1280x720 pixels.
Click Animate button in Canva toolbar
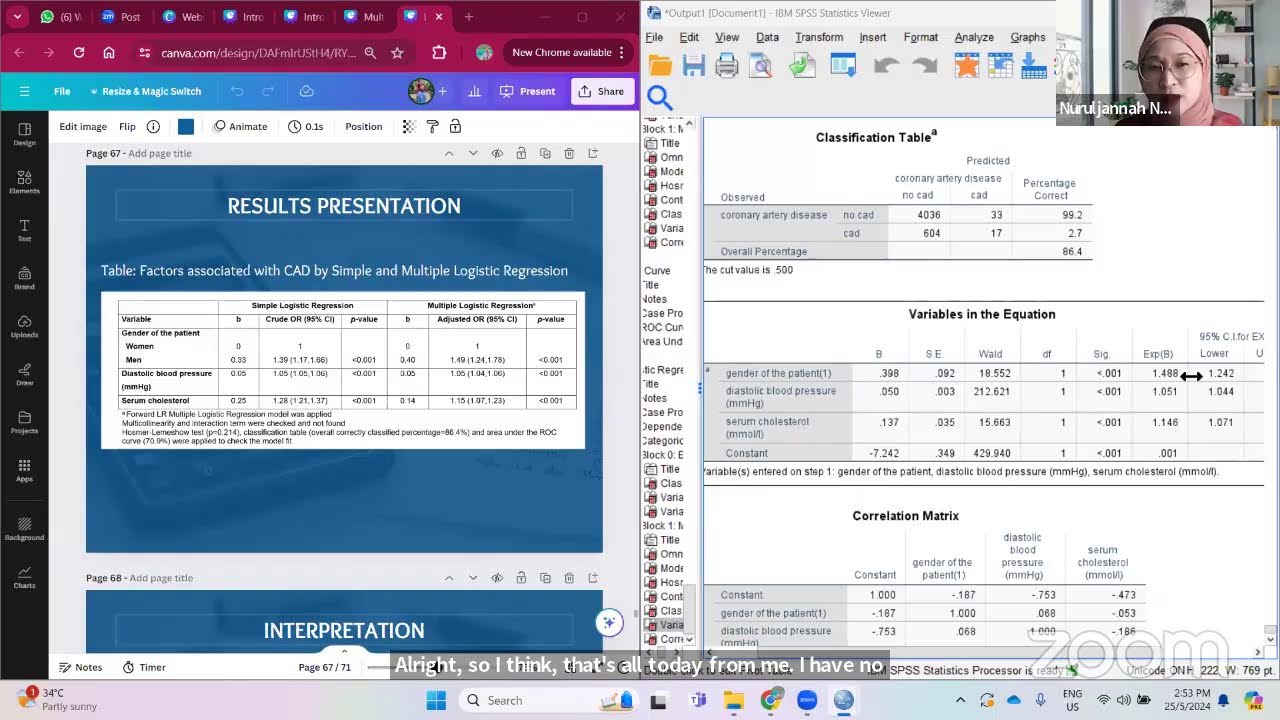pyautogui.click(x=240, y=127)
